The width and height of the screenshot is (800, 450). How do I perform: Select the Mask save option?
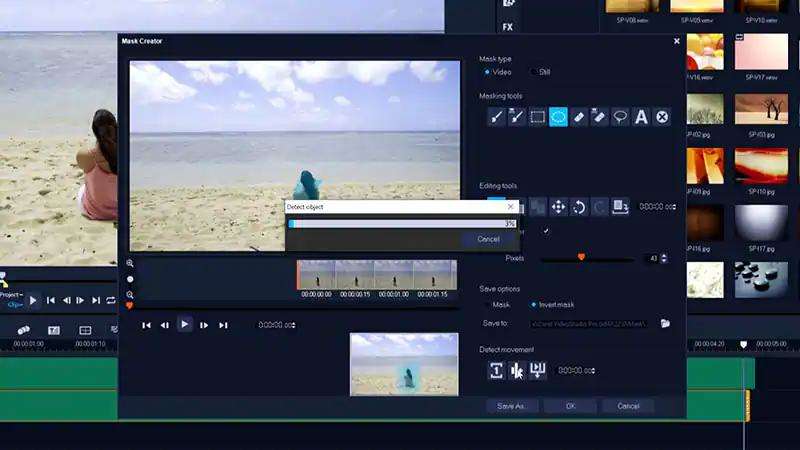click(488, 304)
